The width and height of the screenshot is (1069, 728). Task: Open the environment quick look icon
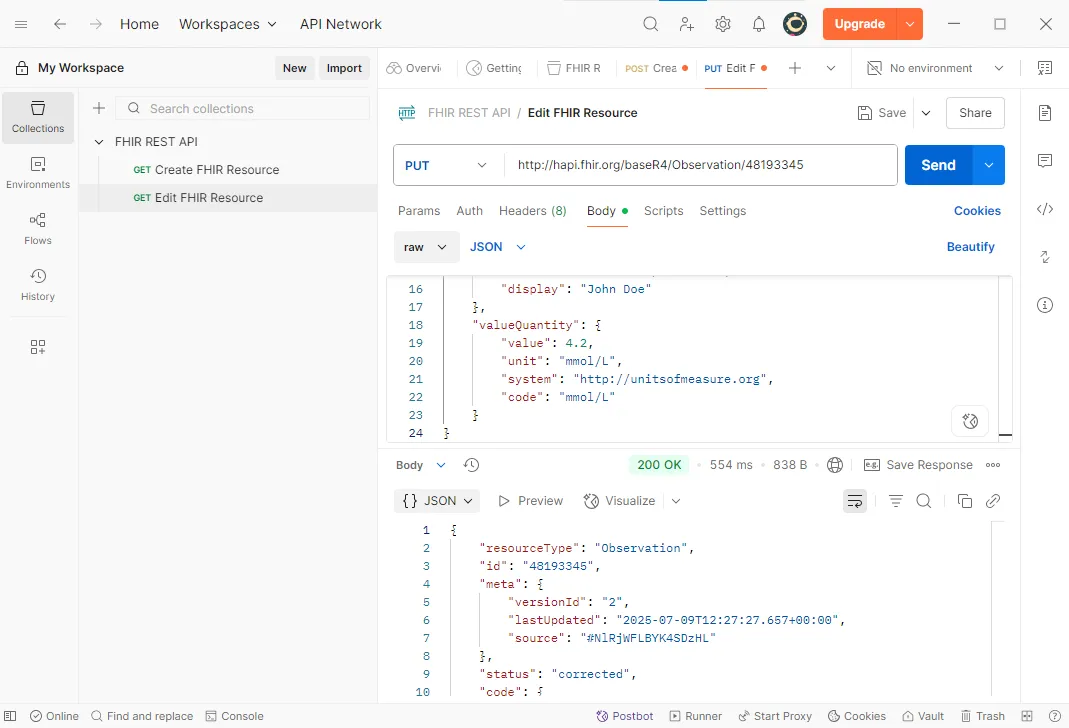pos(1044,67)
